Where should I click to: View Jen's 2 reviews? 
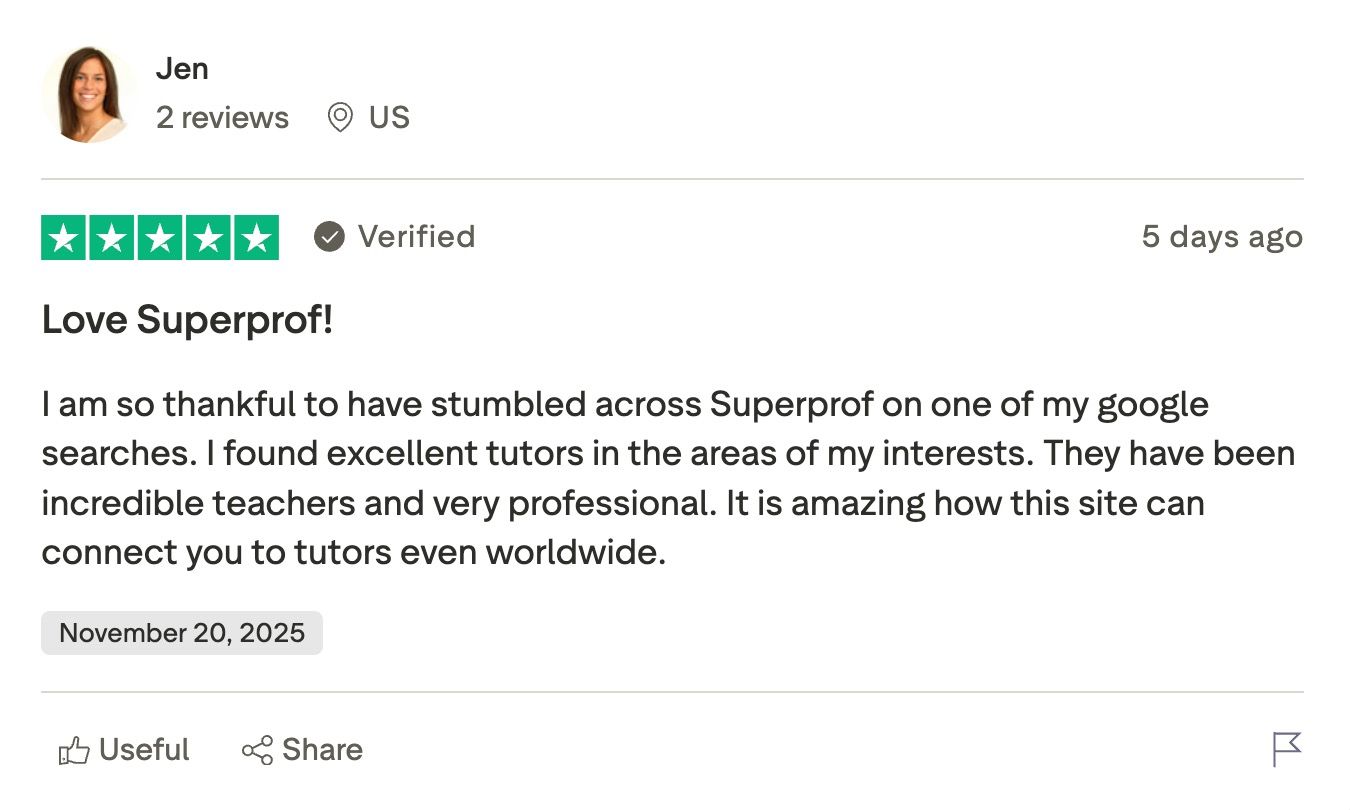pyautogui.click(x=222, y=117)
